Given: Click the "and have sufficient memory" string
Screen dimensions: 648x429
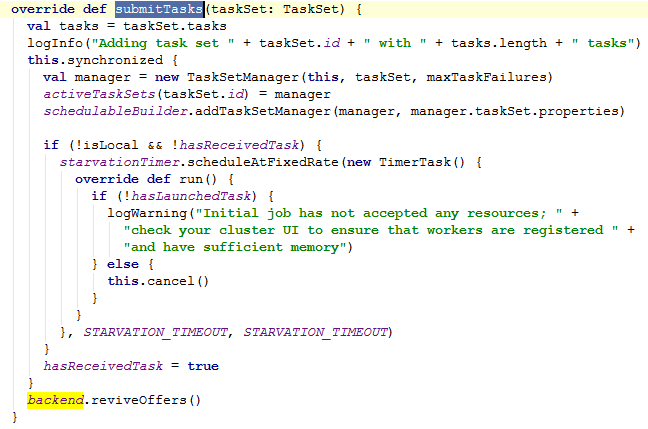Looking at the screenshot, I should [x=235, y=247].
